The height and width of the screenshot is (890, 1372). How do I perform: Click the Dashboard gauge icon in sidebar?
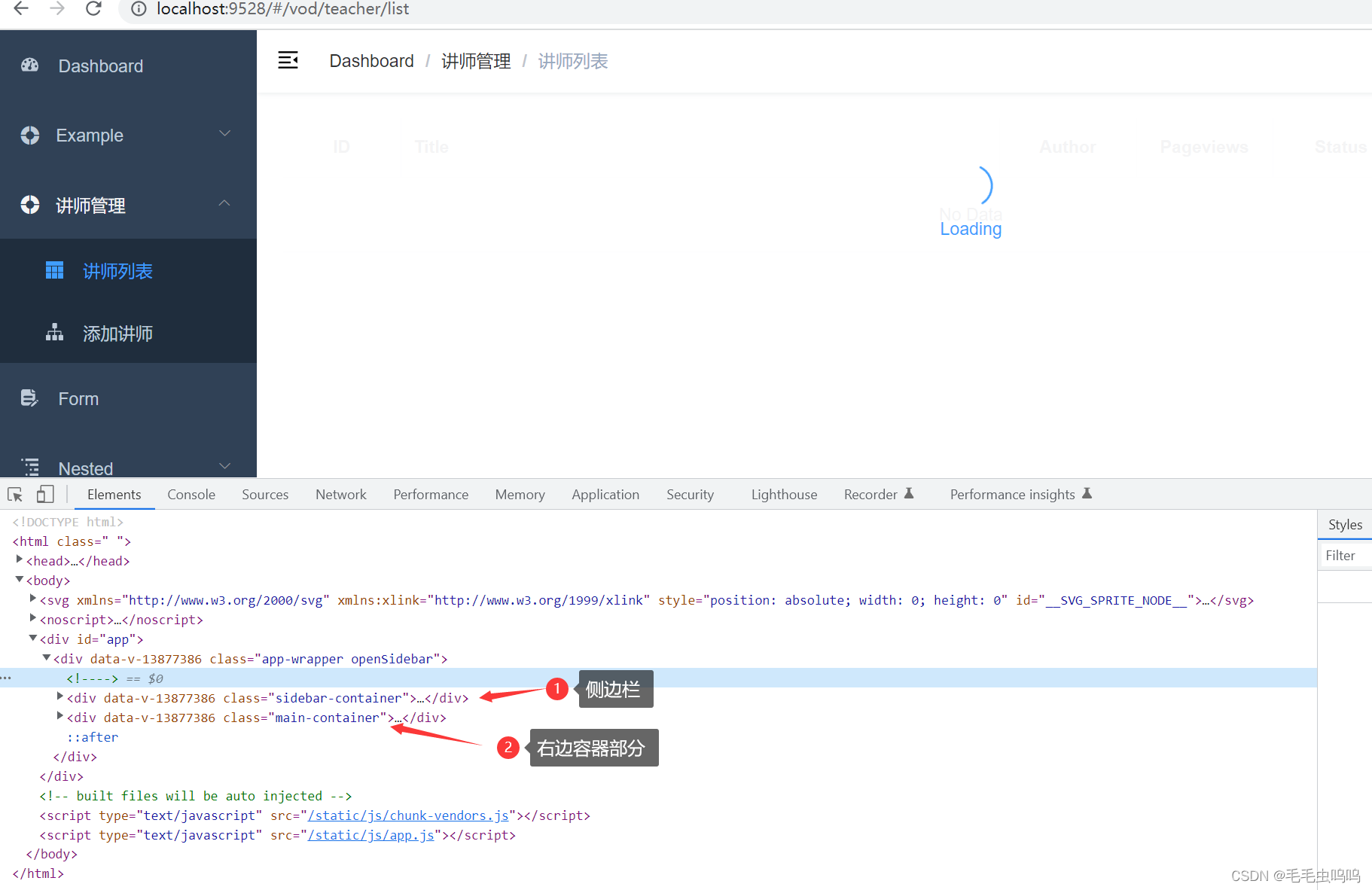tap(30, 66)
